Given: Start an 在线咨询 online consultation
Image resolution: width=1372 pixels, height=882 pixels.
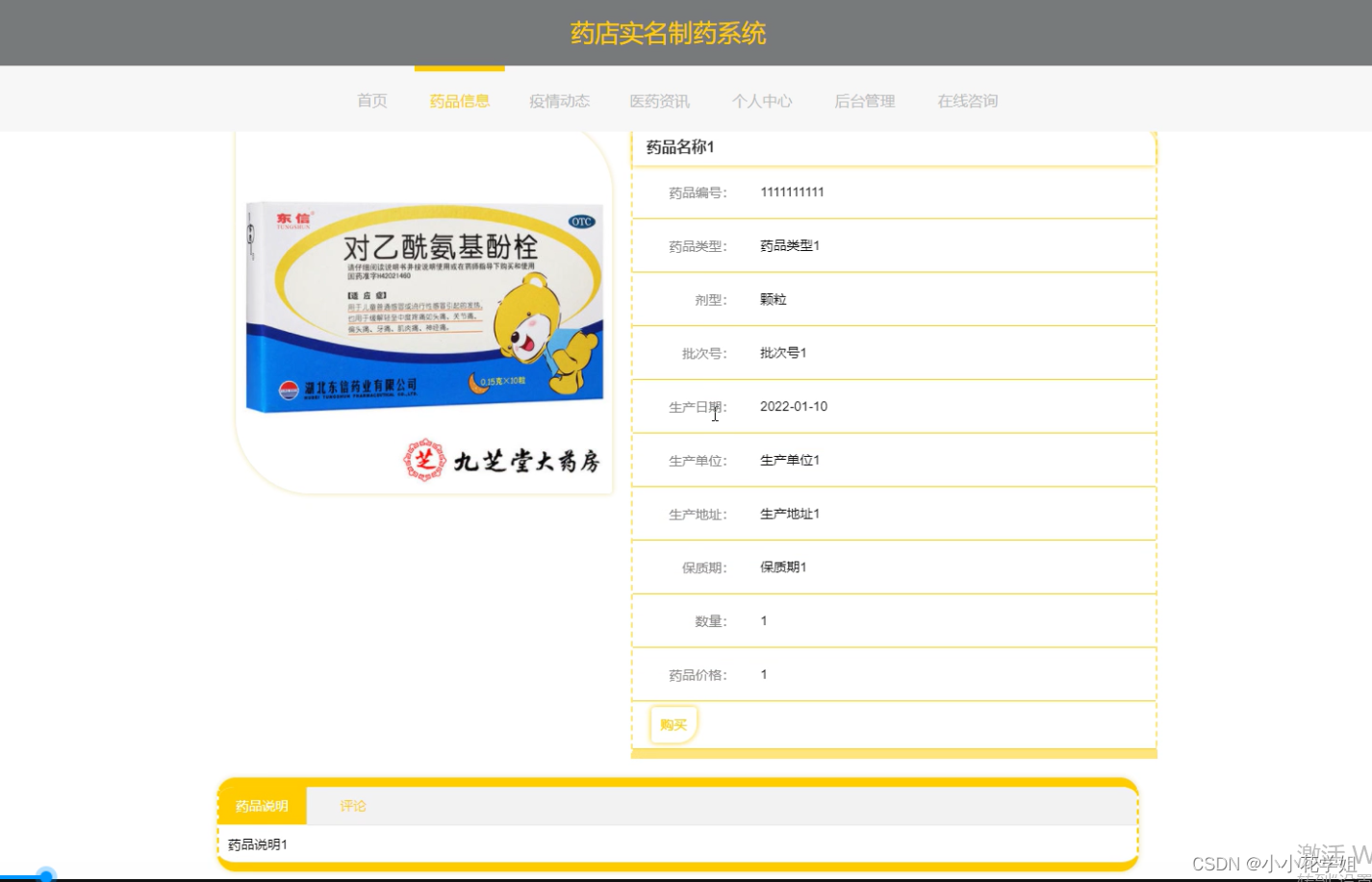Looking at the screenshot, I should pos(966,101).
